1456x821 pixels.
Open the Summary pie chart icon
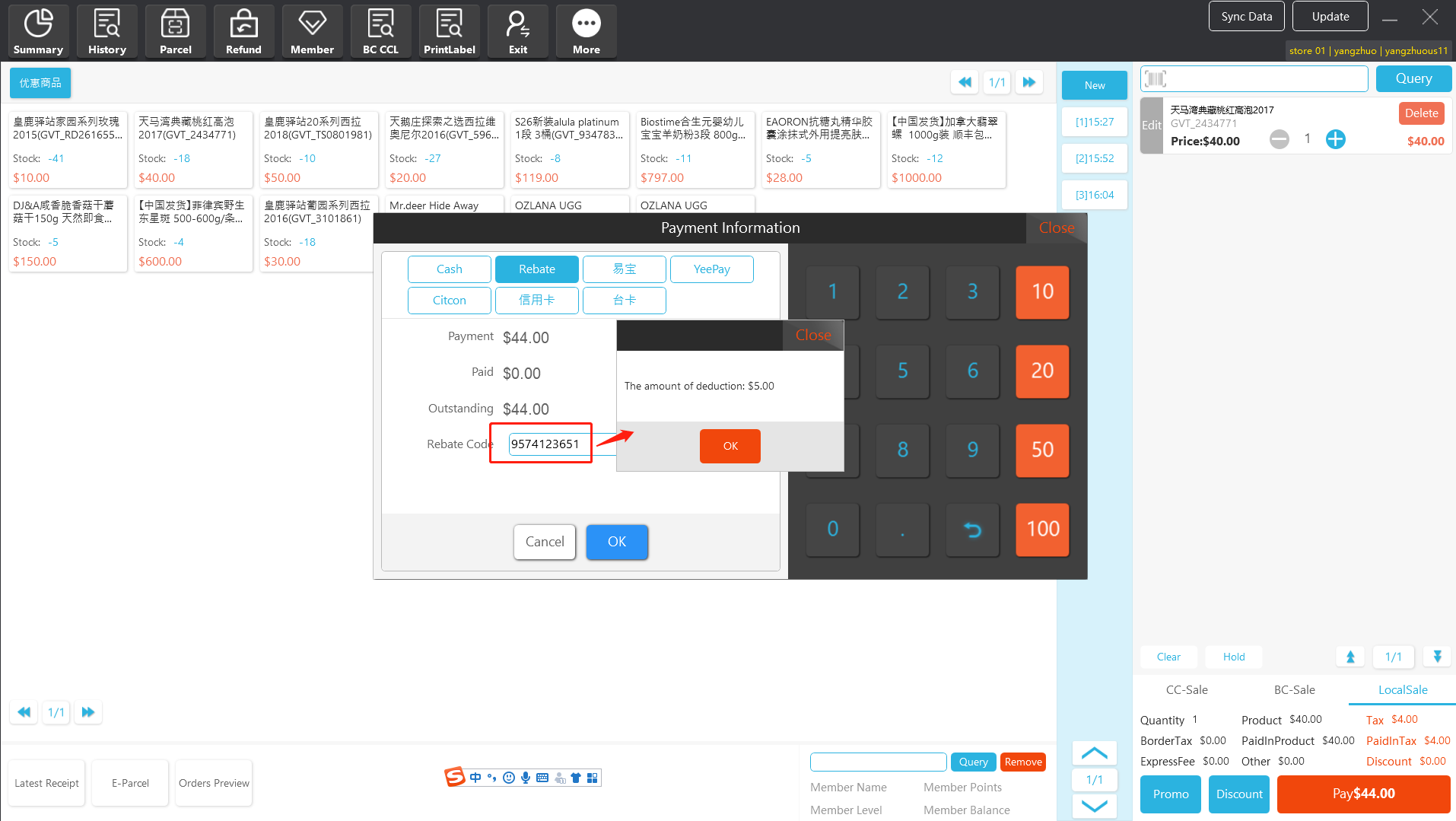pyautogui.click(x=38, y=31)
